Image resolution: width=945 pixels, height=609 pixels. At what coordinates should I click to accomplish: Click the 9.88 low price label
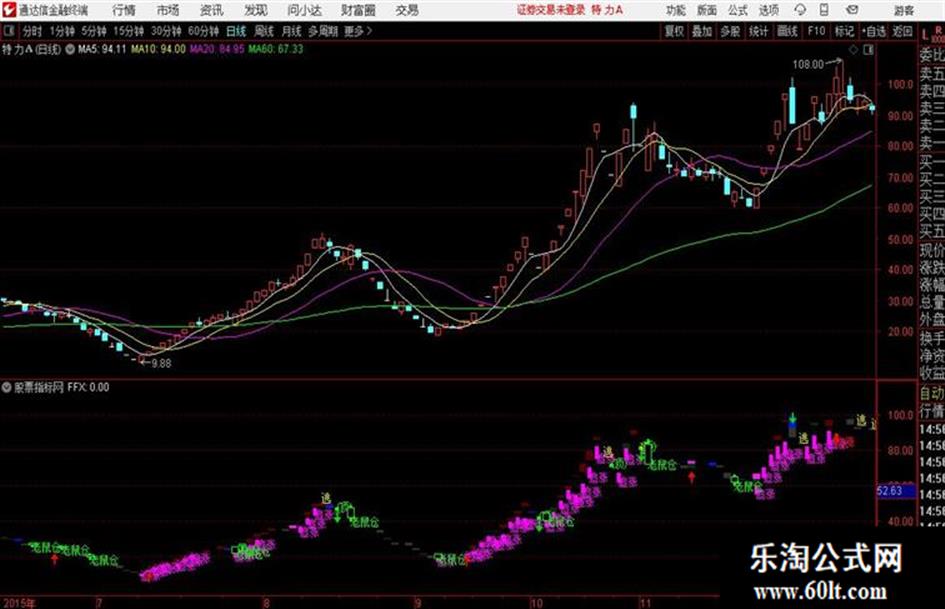tap(161, 364)
